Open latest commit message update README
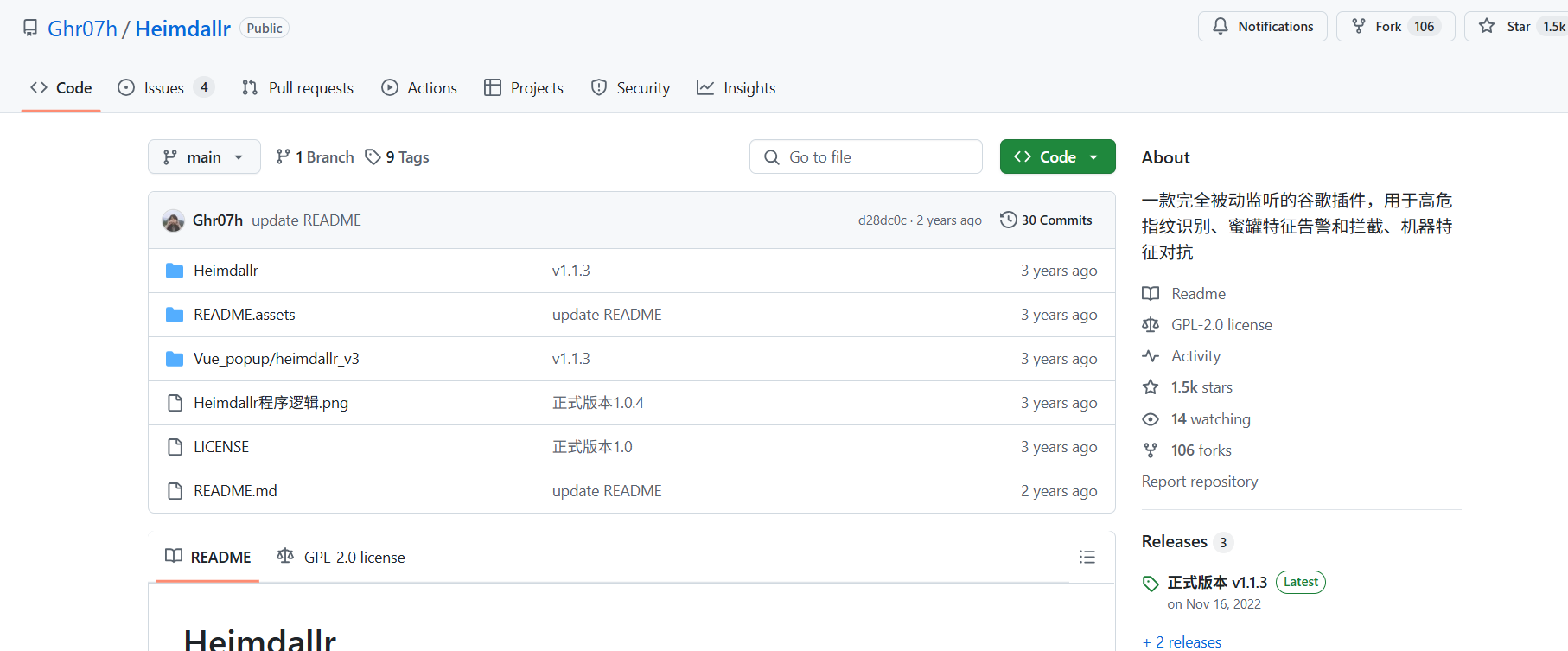 pyautogui.click(x=306, y=220)
